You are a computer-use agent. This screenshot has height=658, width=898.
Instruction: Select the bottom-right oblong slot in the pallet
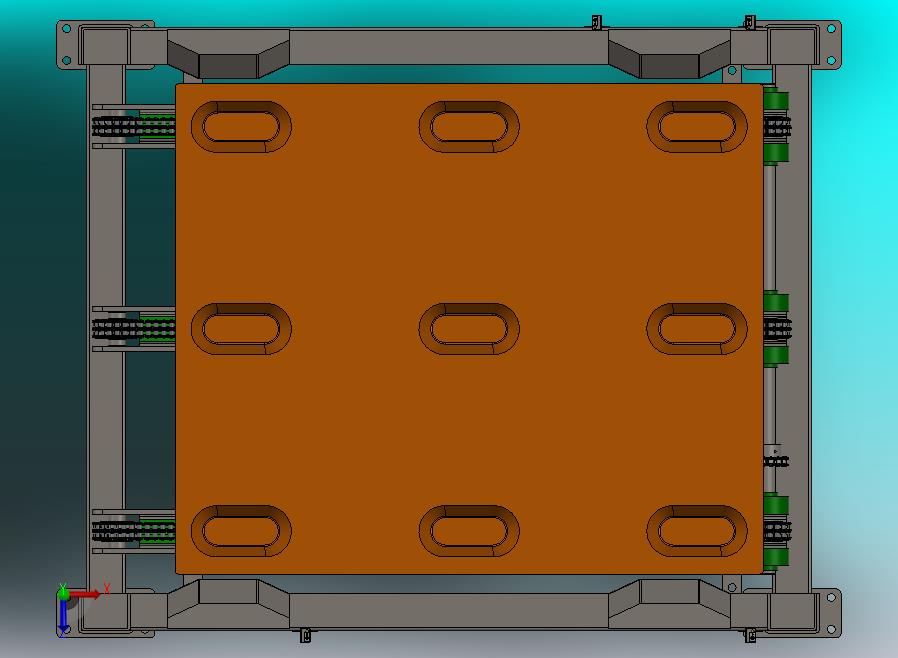coord(697,531)
